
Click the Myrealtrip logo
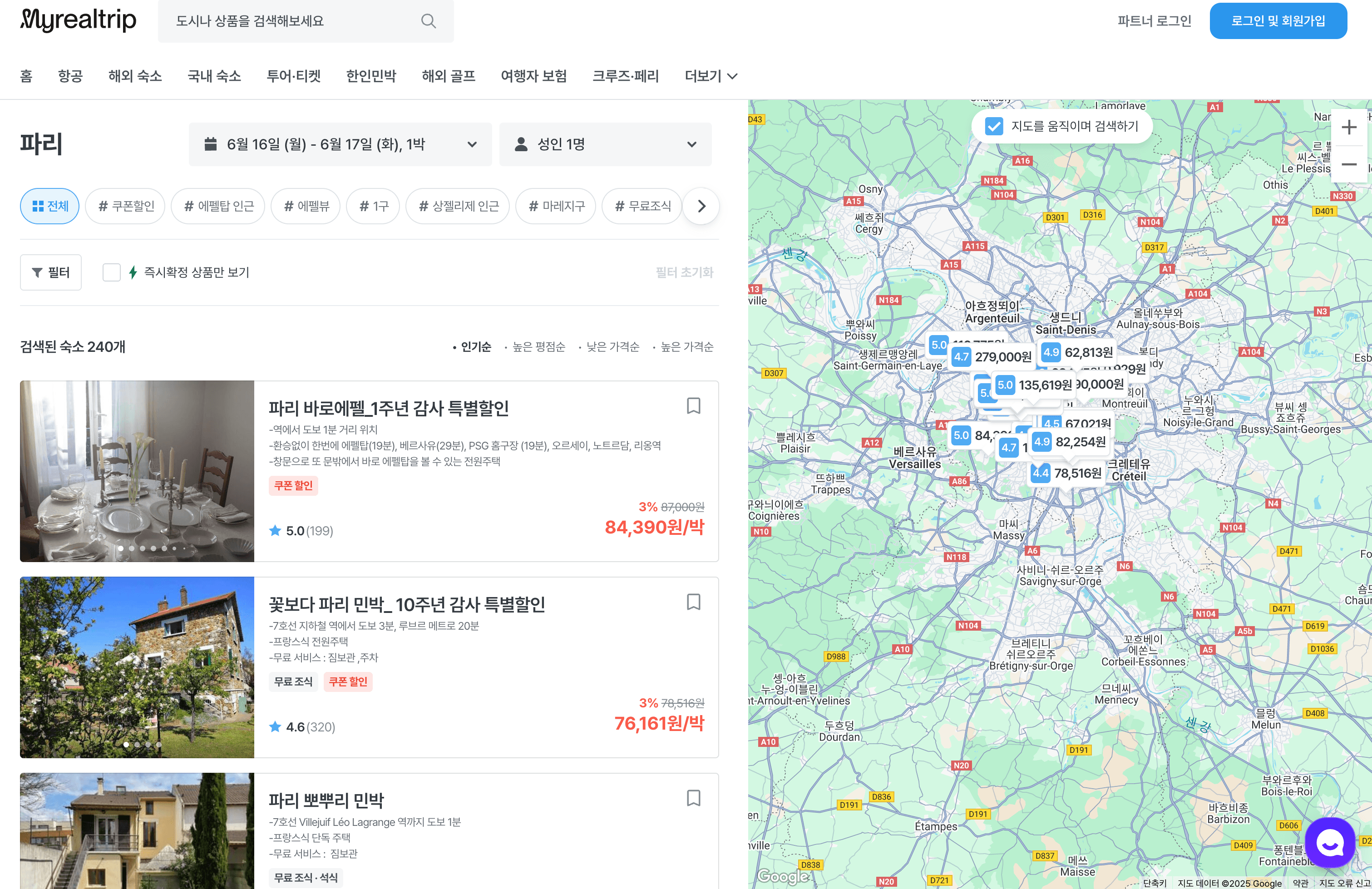(x=79, y=20)
